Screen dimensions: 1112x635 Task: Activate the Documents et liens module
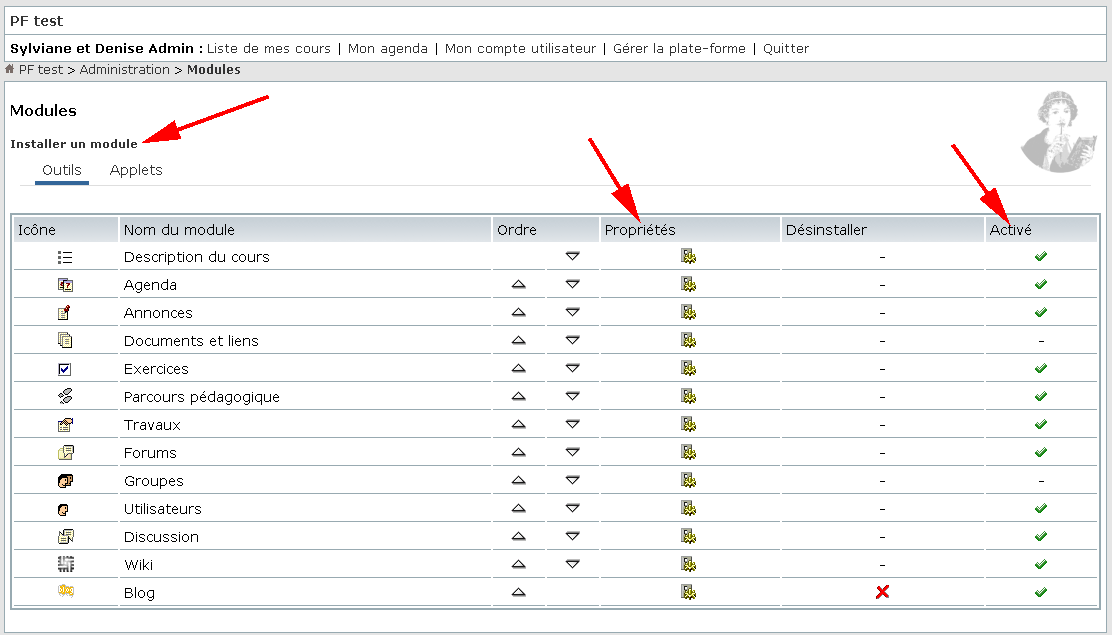(x=1040, y=341)
